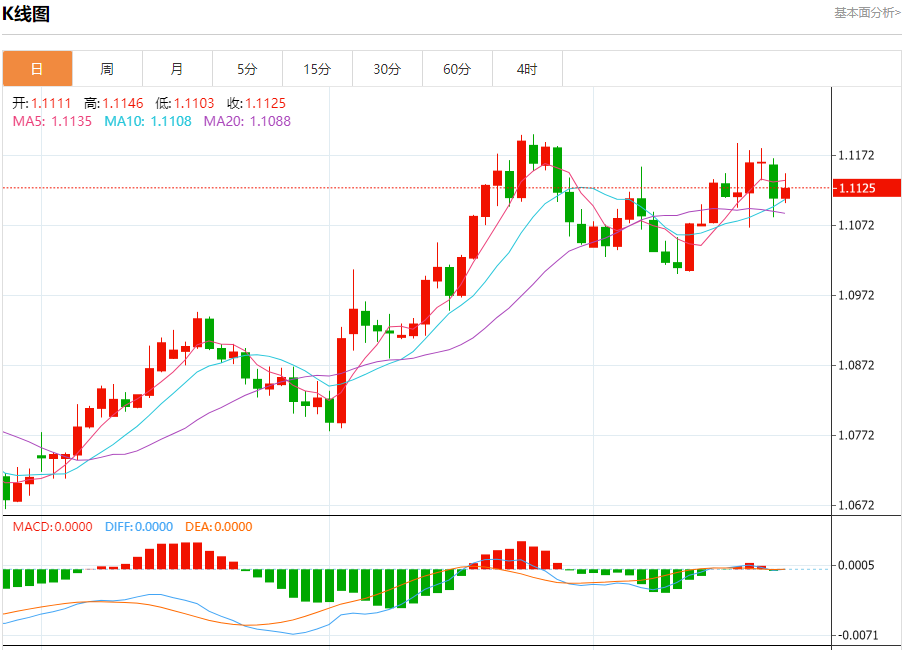Click the MA10: 1.1108 indicator label
The height and width of the screenshot is (650, 909).
[x=148, y=121]
